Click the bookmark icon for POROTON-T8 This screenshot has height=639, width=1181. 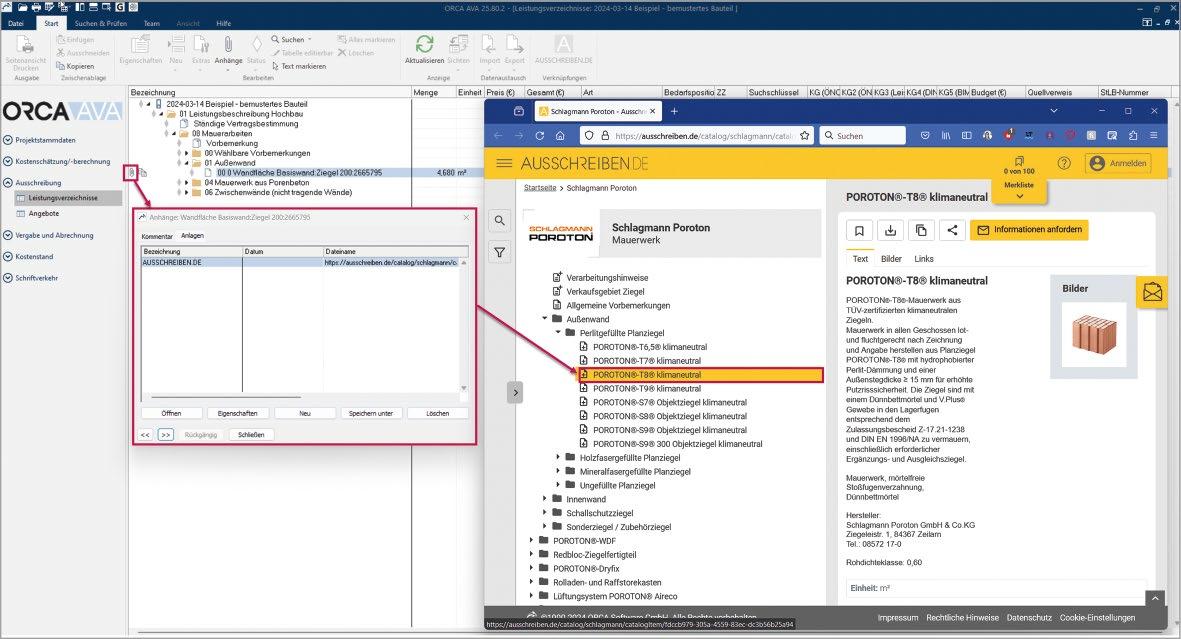[859, 231]
